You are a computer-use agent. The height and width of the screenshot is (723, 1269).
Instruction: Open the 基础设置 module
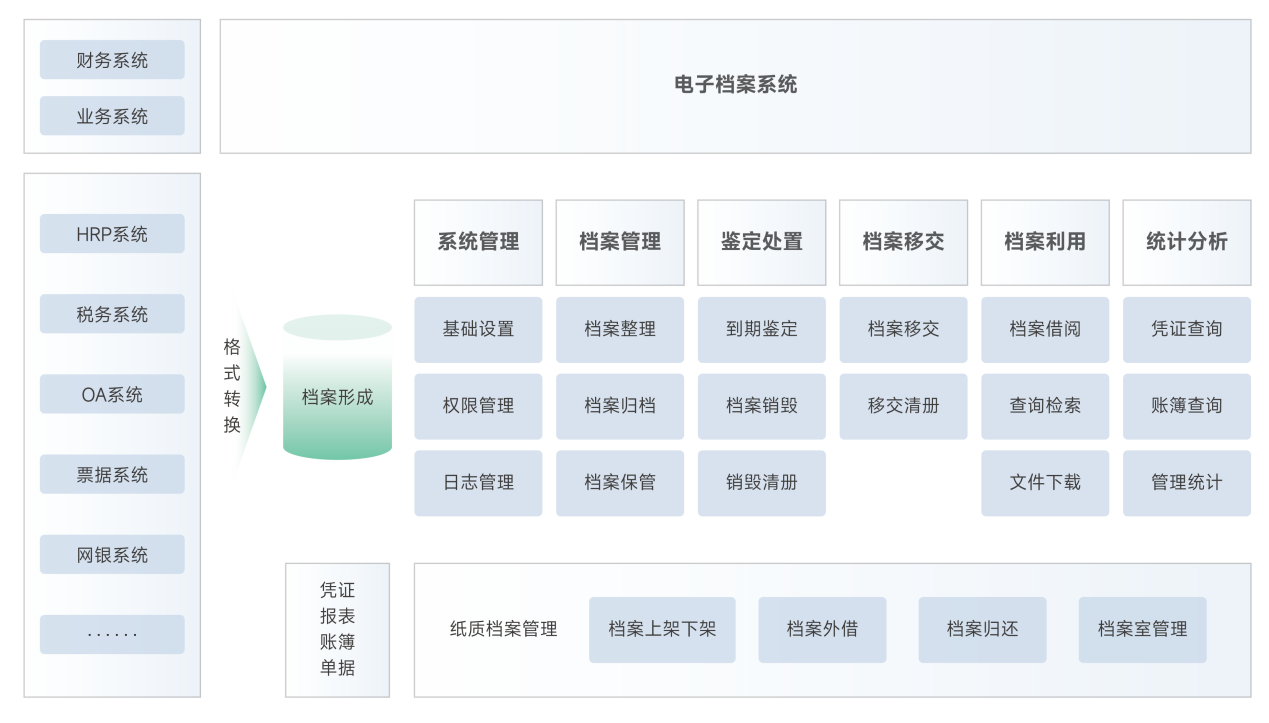478,330
